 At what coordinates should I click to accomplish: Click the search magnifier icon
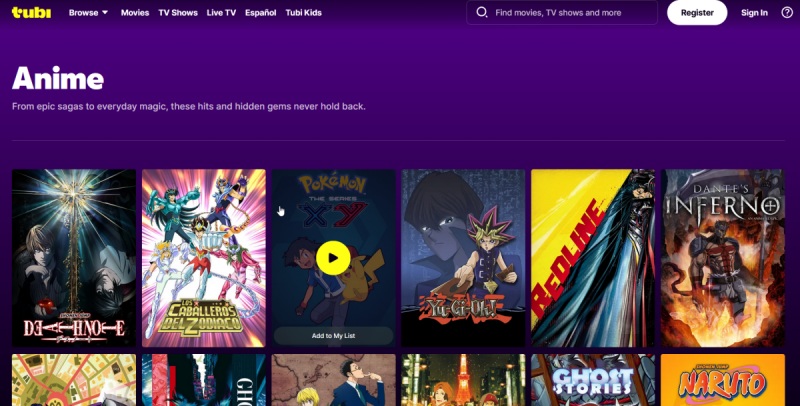pos(482,12)
